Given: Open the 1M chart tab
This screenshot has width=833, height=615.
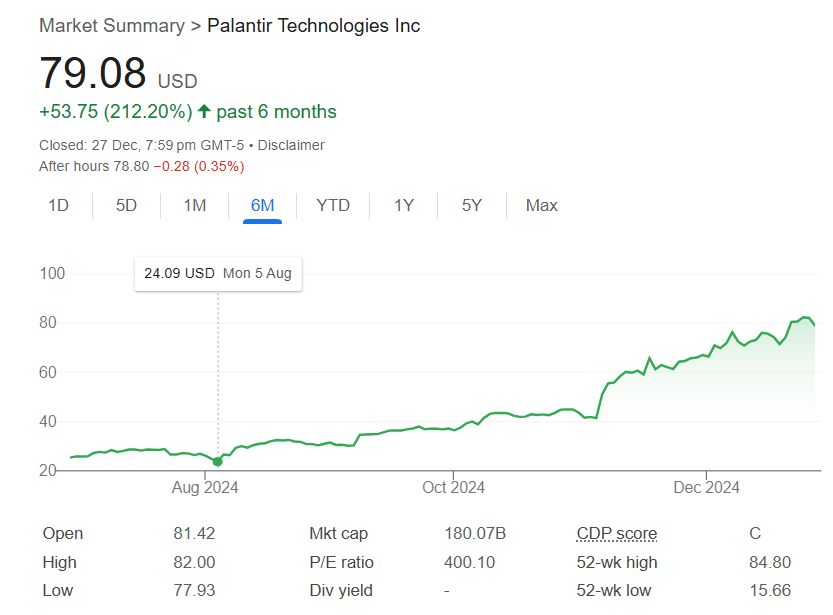Looking at the screenshot, I should point(194,206).
